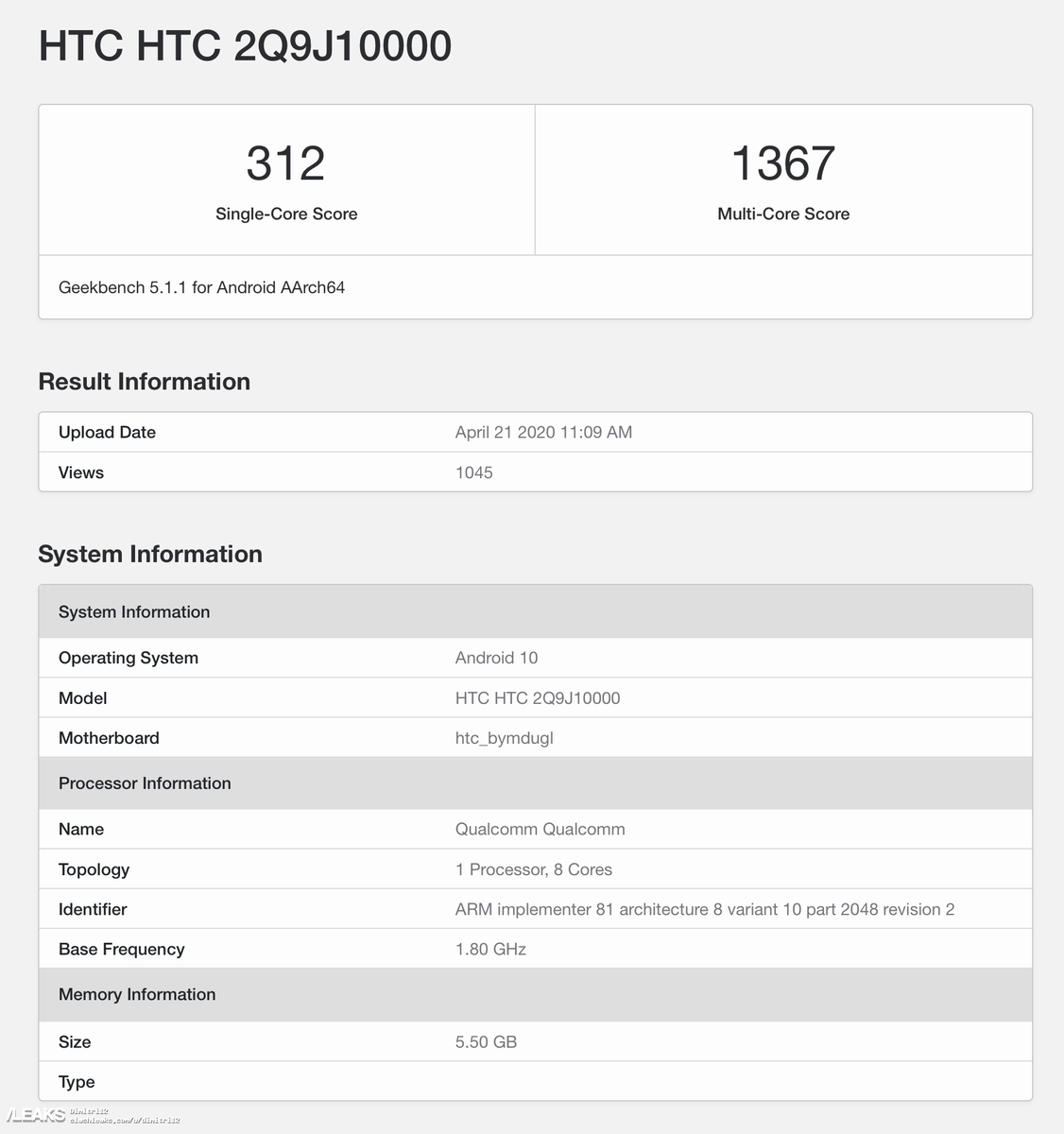Click the Model row label

pyautogui.click(x=82, y=698)
